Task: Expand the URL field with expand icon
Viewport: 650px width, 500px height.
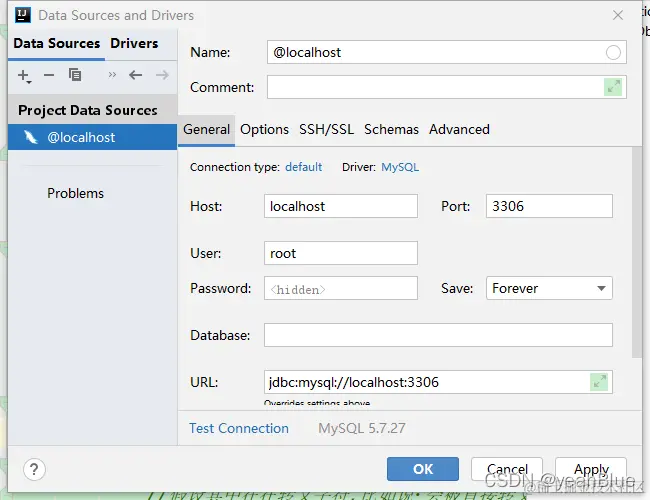Action: 599,382
